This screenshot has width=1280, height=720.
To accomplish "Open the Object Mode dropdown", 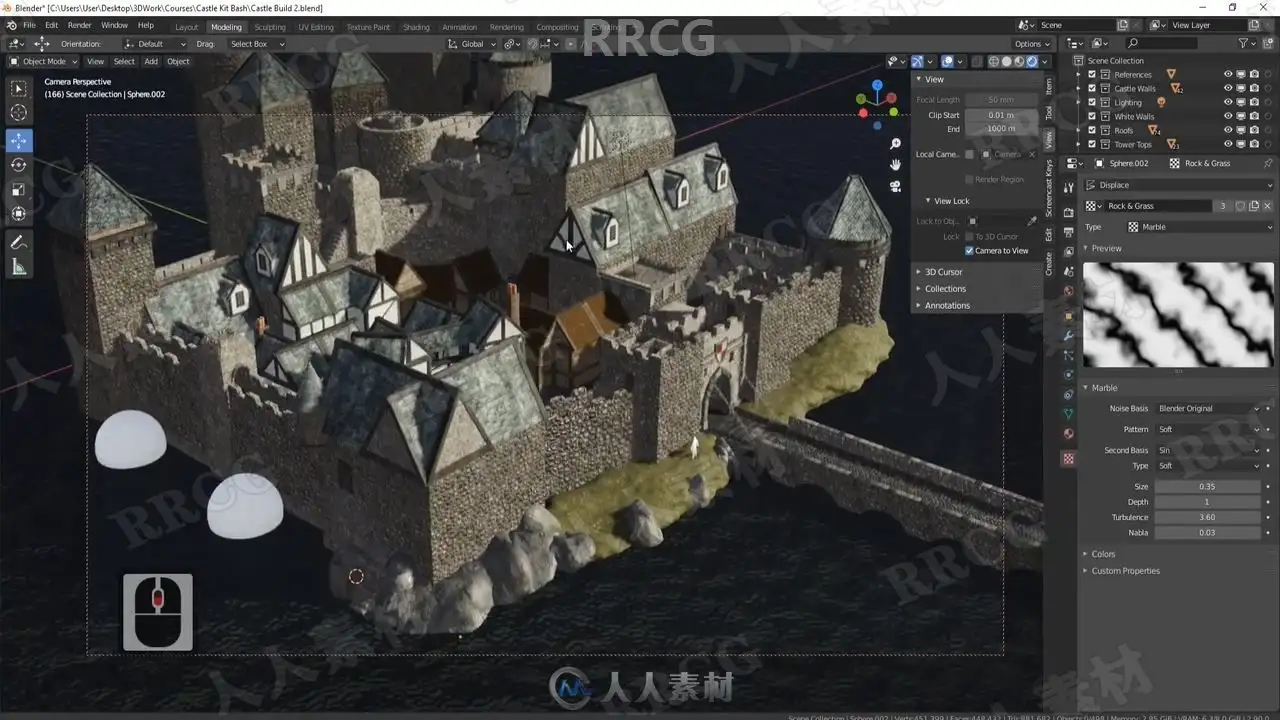I will click(43, 62).
